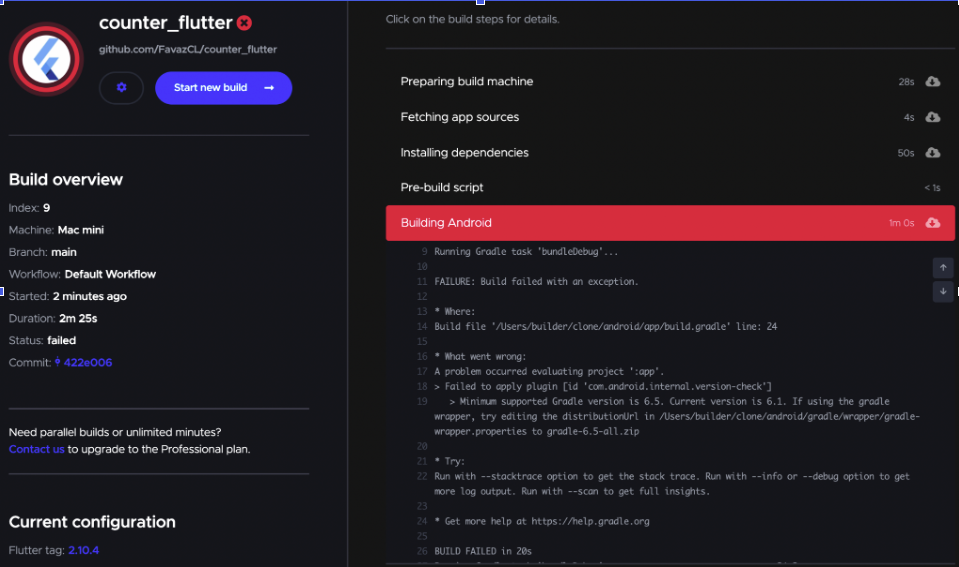Screen dimensions: 959x567
Task: Click 'Index: 9' text
Action: 29,208
